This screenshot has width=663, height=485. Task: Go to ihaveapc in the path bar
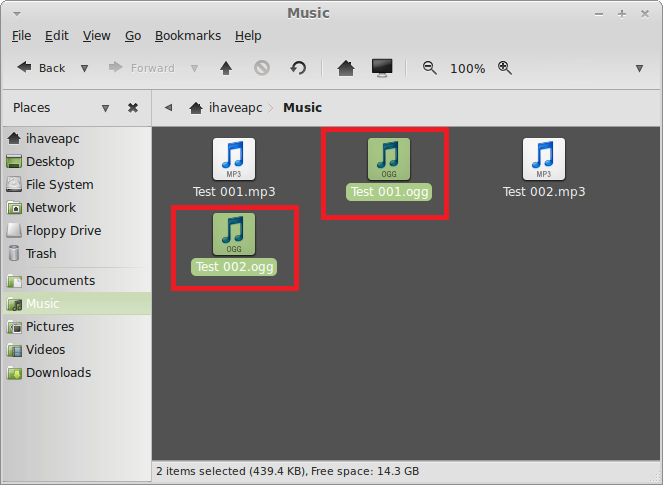tap(226, 108)
